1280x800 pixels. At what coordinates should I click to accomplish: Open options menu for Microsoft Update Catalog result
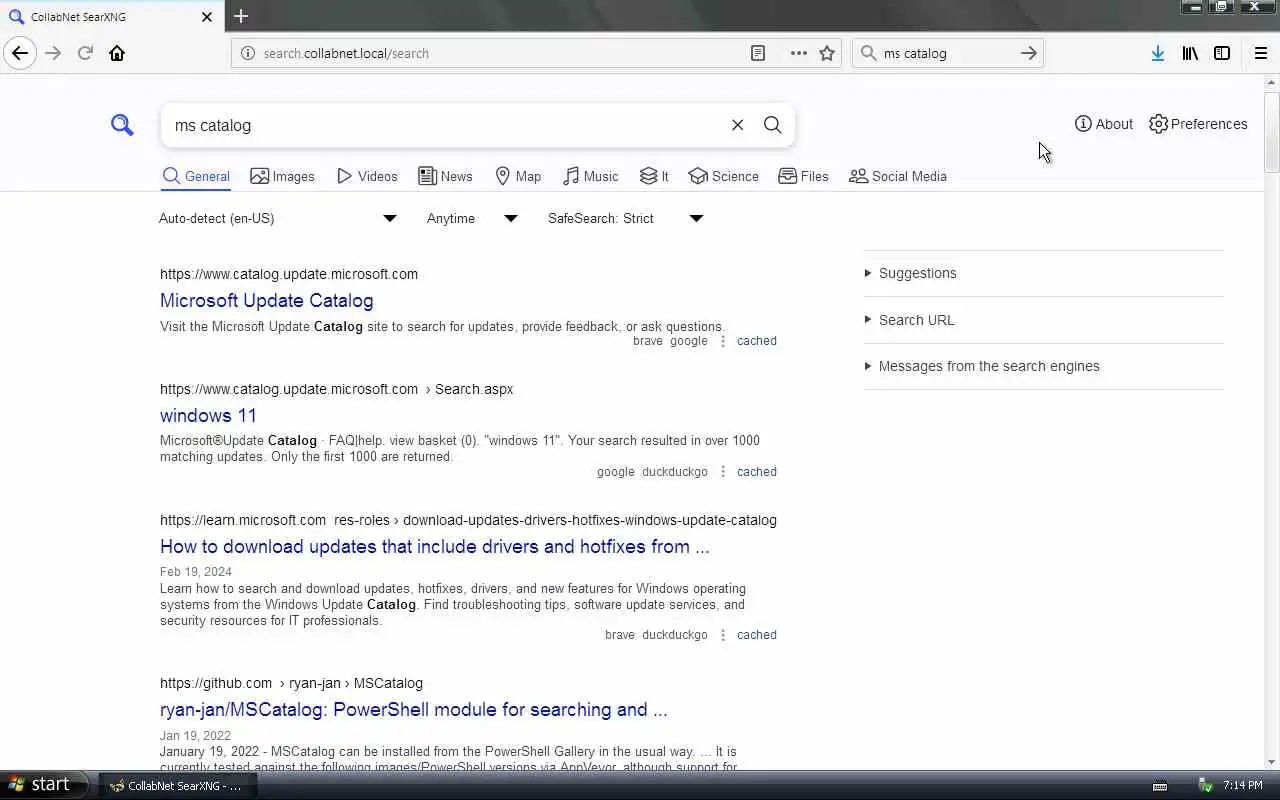click(x=723, y=341)
